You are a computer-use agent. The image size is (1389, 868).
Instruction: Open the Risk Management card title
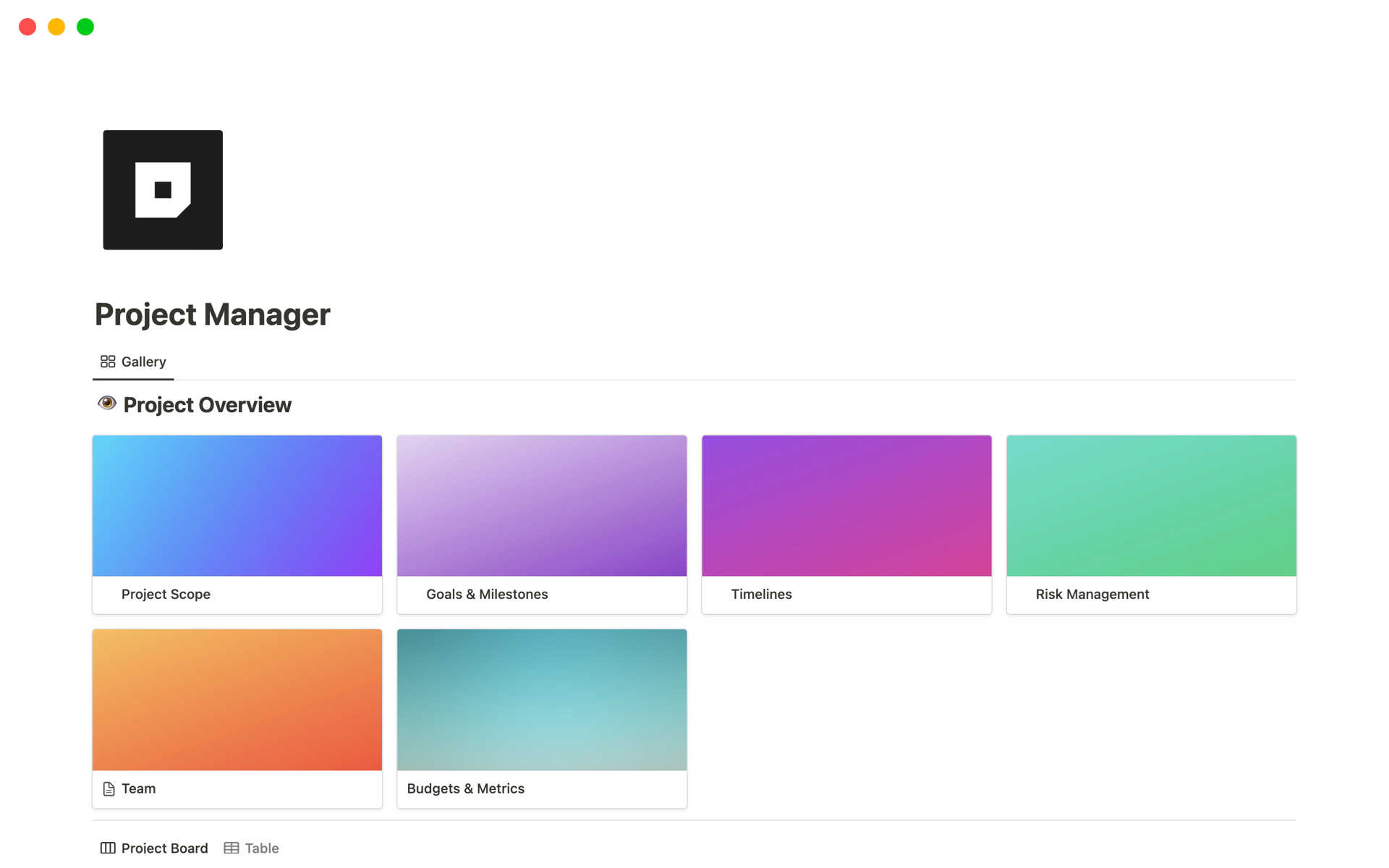coord(1092,594)
